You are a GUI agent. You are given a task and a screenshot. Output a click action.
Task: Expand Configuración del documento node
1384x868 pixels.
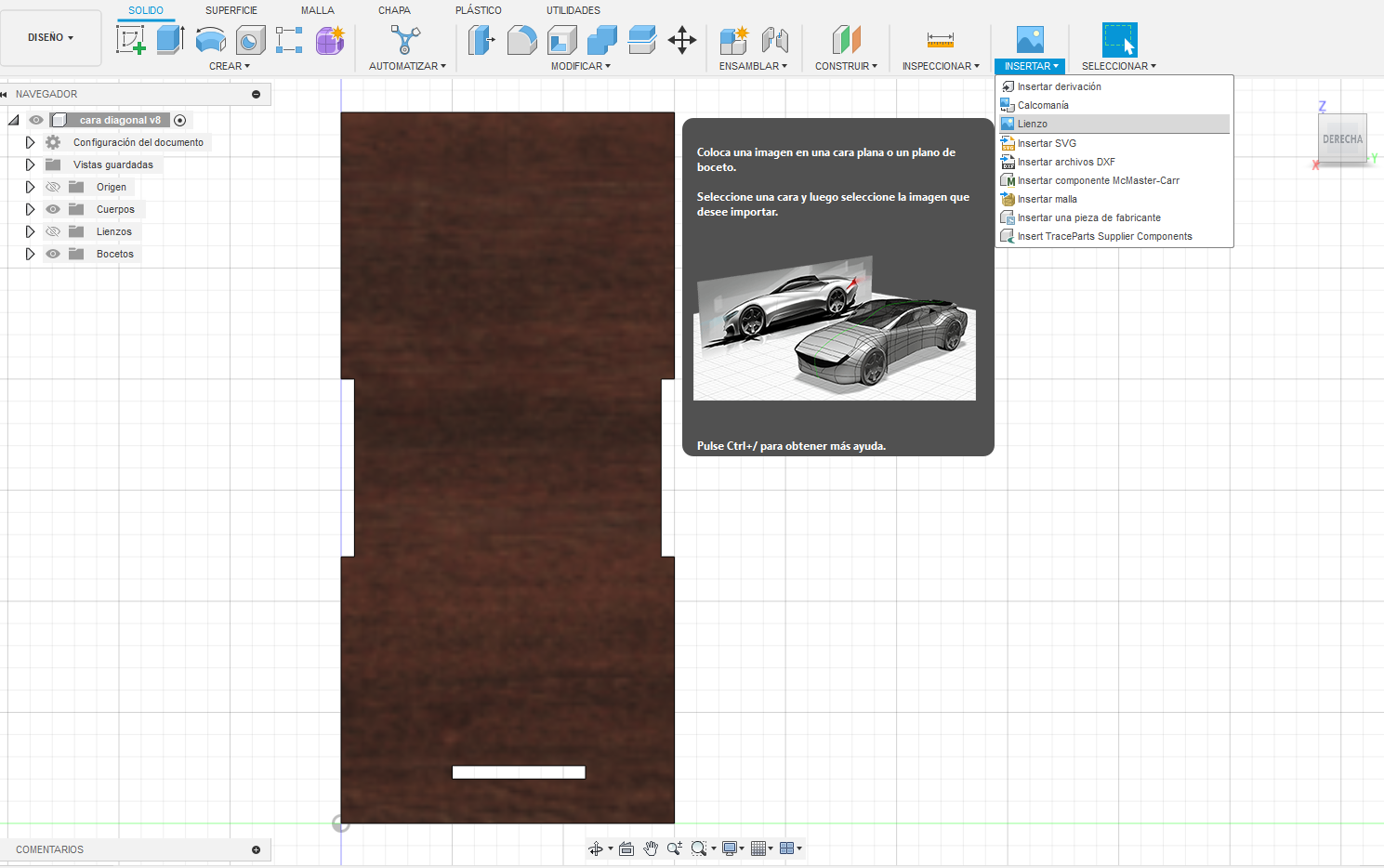point(30,142)
